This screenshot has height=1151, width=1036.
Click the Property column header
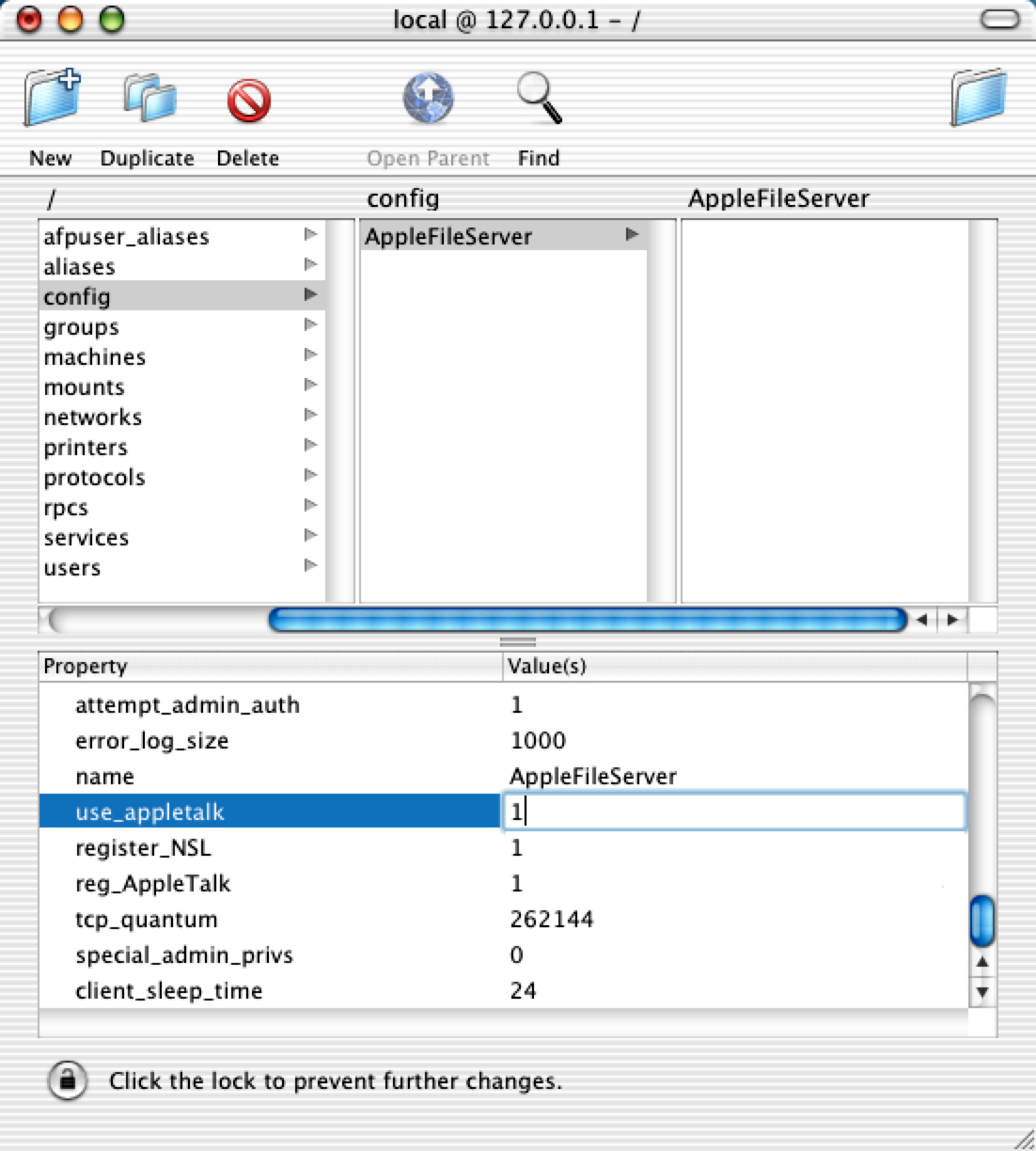tap(270, 666)
